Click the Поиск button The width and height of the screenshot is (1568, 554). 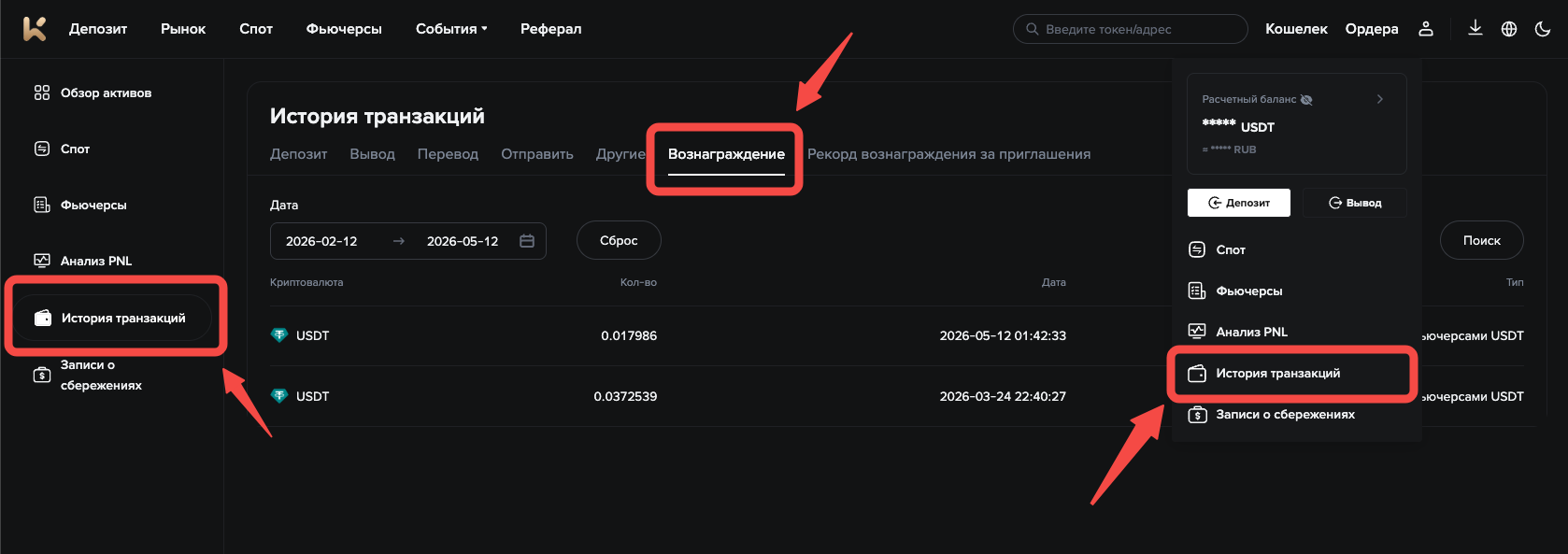pos(1482,240)
